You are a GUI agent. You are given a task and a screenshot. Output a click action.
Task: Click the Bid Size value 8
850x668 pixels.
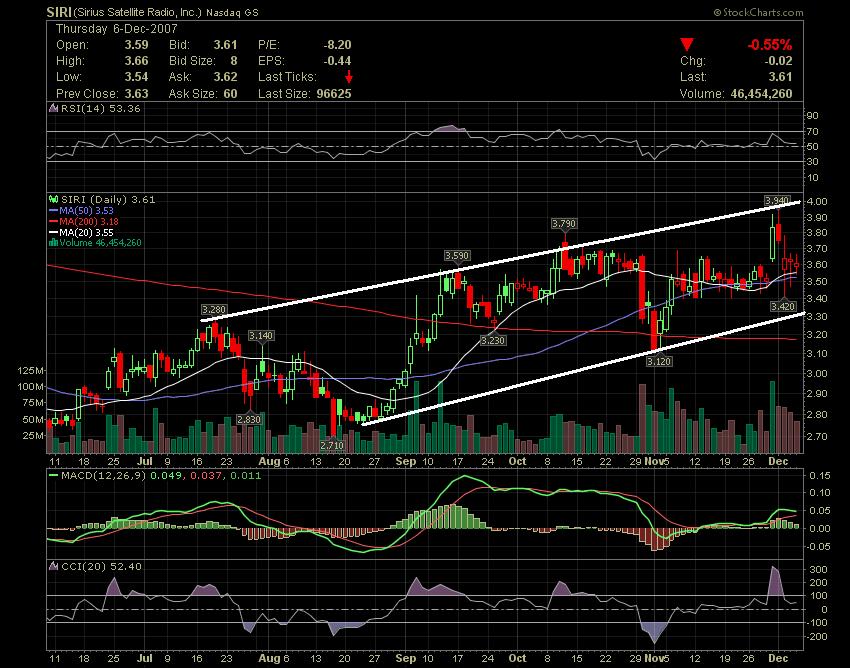(x=234, y=61)
